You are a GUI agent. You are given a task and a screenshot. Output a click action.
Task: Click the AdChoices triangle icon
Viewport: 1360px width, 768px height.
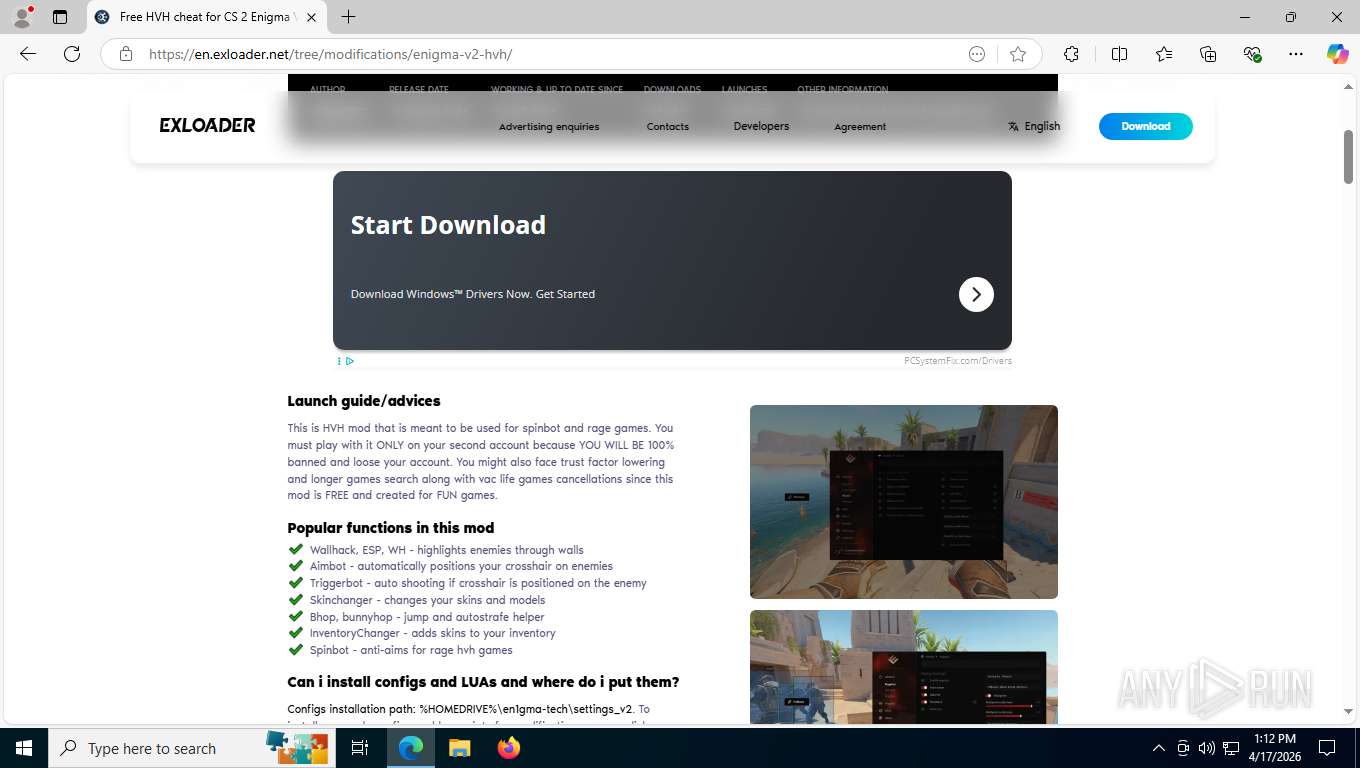[350, 361]
